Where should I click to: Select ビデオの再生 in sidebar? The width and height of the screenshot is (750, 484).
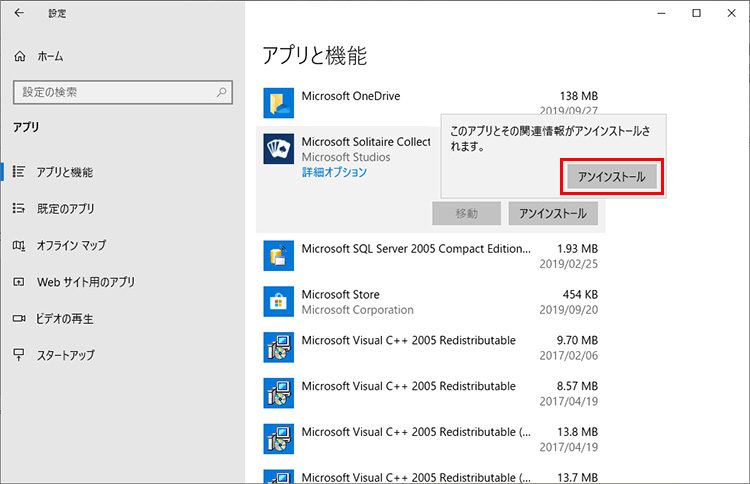[65, 318]
